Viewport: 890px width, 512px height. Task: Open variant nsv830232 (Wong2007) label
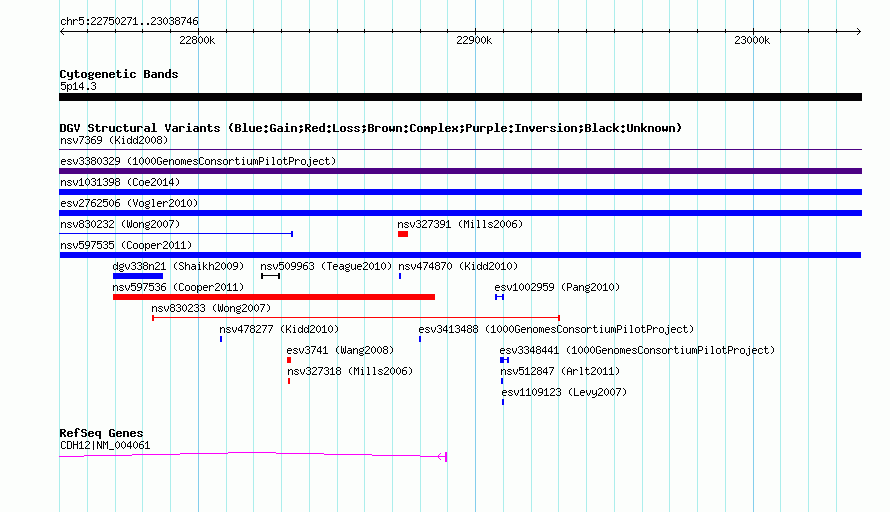tap(120, 224)
